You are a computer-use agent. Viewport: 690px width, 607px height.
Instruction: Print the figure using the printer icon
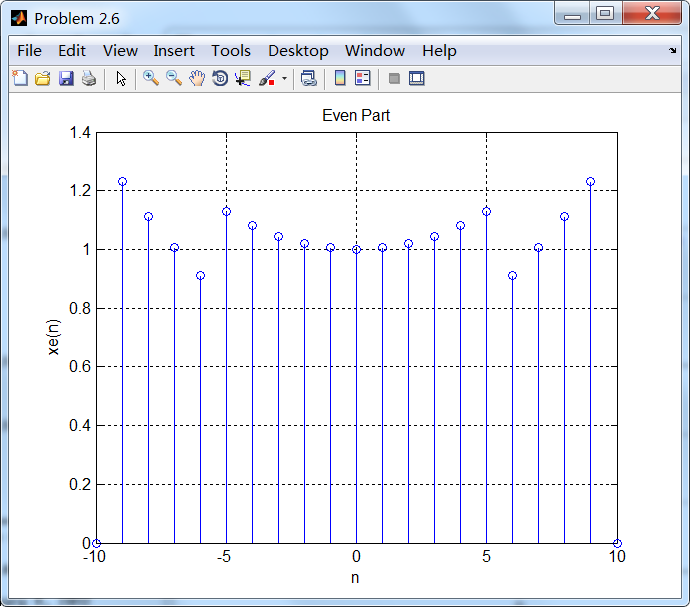[x=89, y=78]
